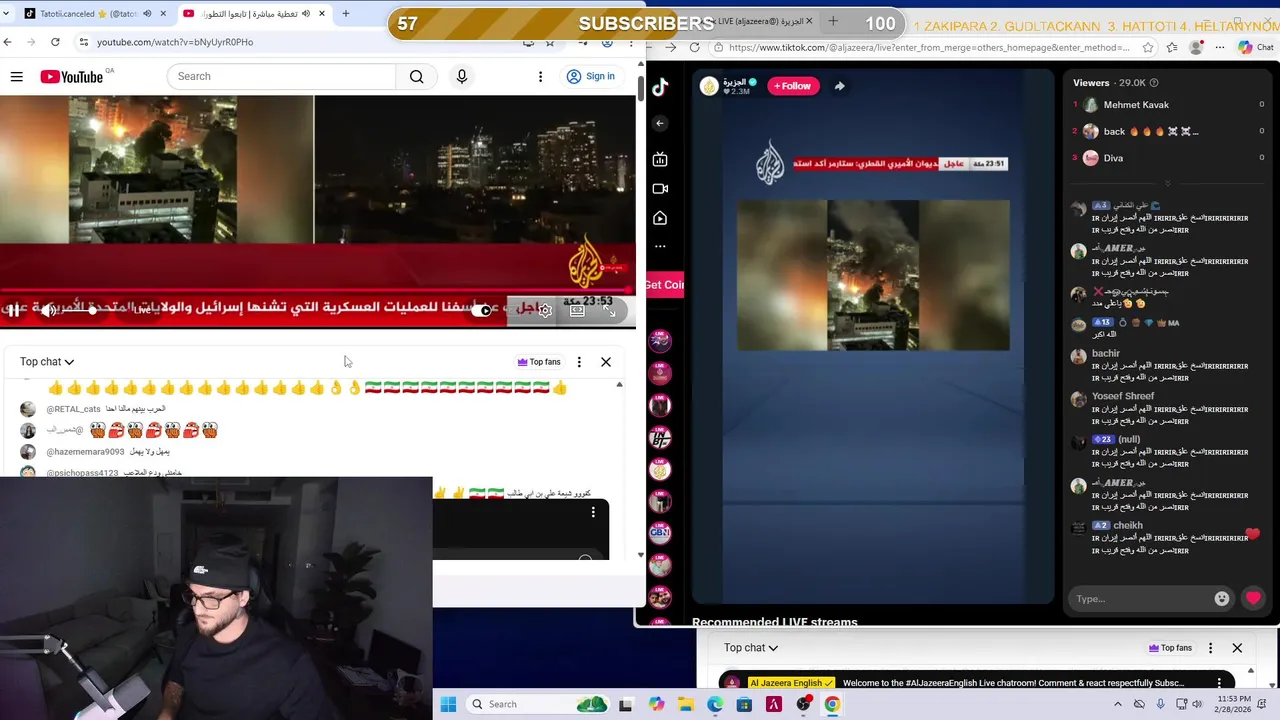Open TikTok play-circle sidebar icon

click(660, 218)
